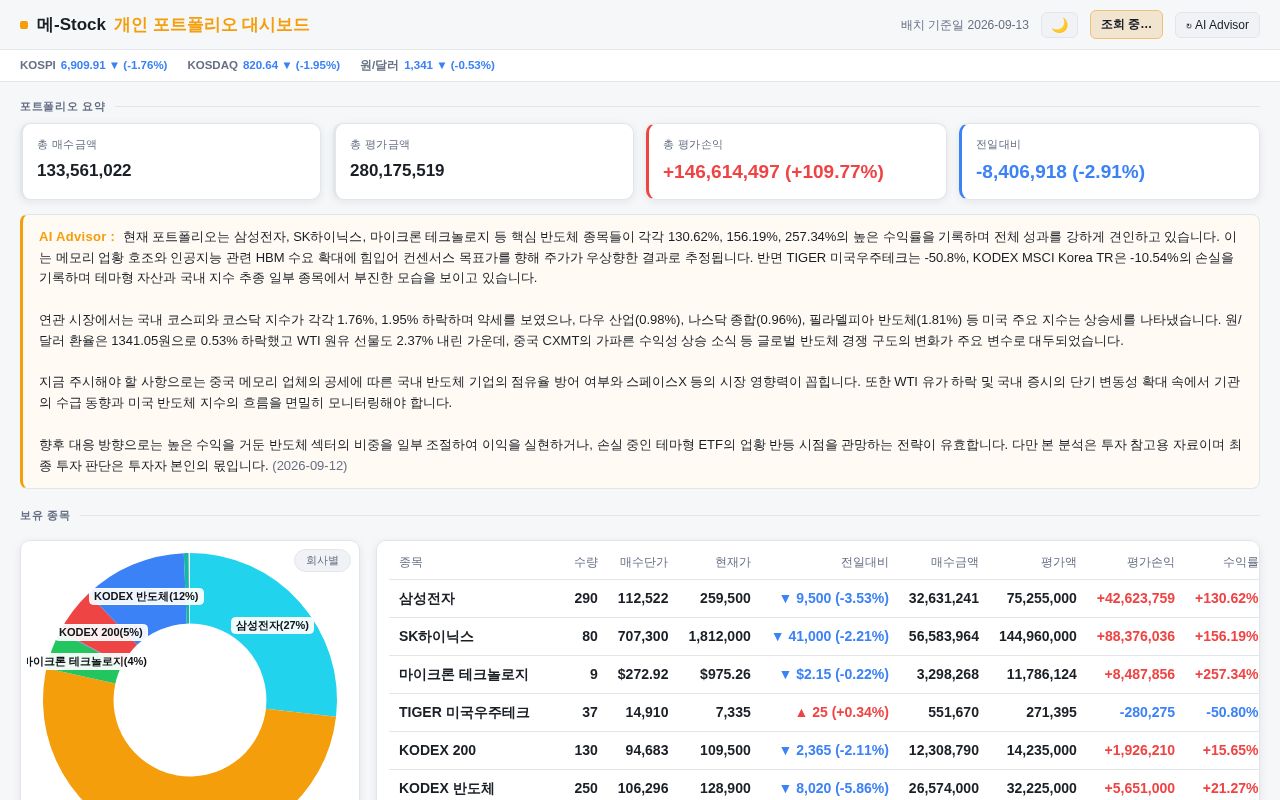Select the 총 평가금액 summary card

point(484,161)
